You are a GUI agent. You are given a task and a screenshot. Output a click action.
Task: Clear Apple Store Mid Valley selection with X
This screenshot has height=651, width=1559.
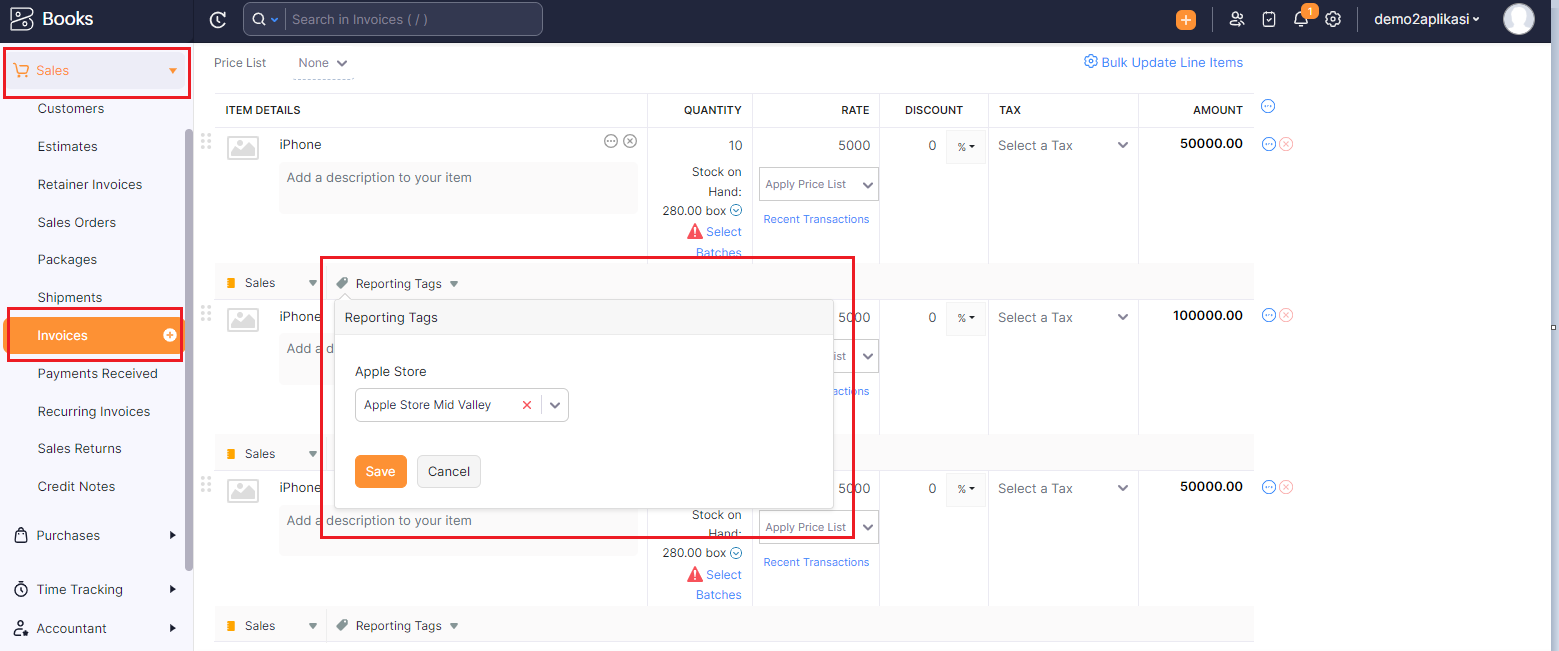(x=527, y=405)
